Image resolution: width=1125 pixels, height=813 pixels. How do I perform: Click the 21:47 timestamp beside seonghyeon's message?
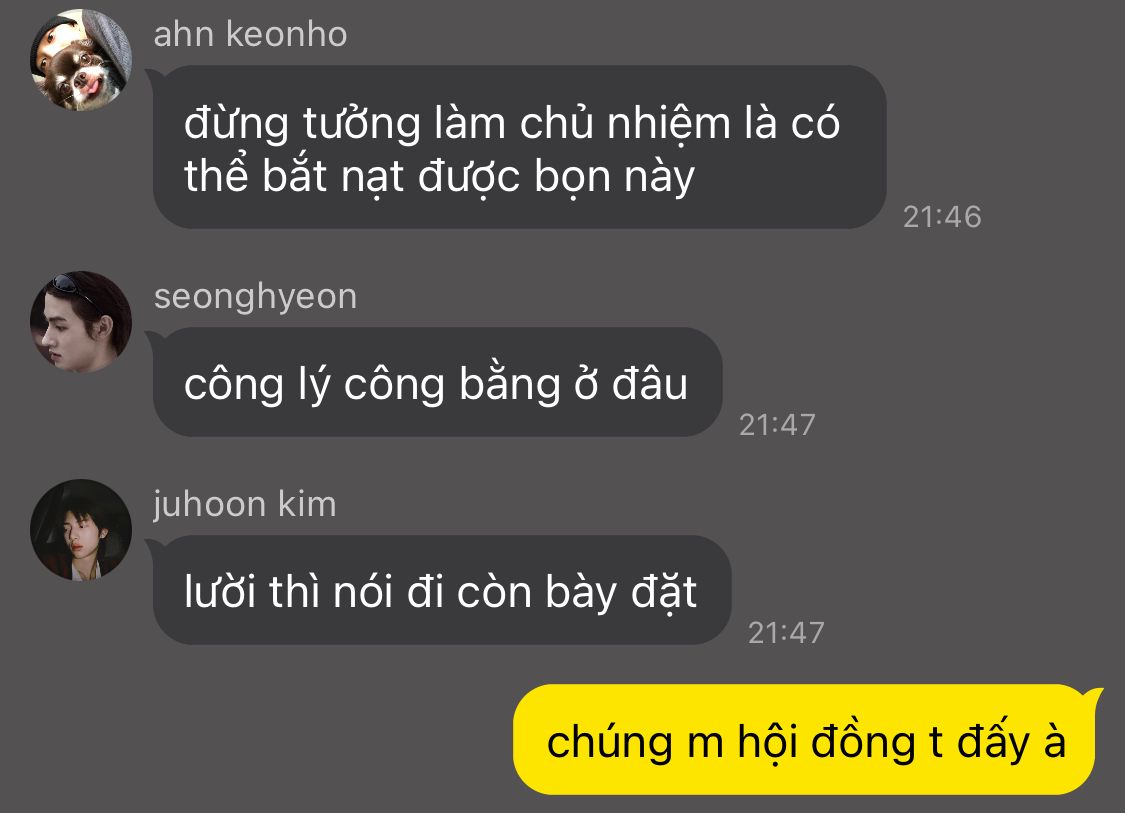pyautogui.click(x=777, y=425)
